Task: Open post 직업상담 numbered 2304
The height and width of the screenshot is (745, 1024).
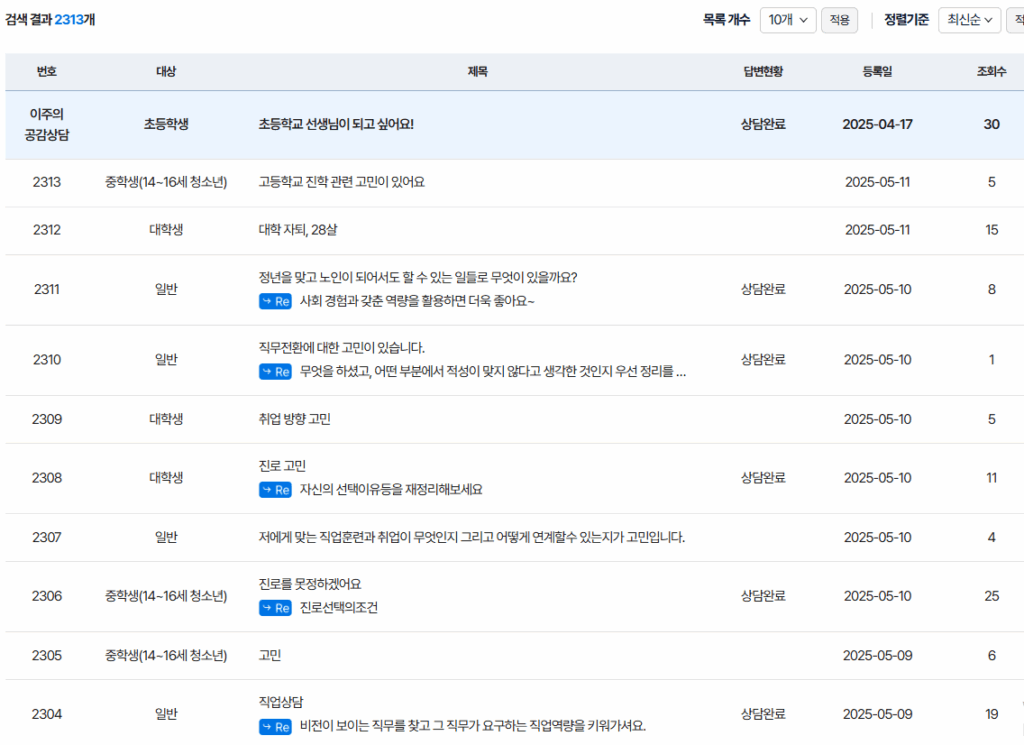Action: pyautogui.click(x=281, y=703)
